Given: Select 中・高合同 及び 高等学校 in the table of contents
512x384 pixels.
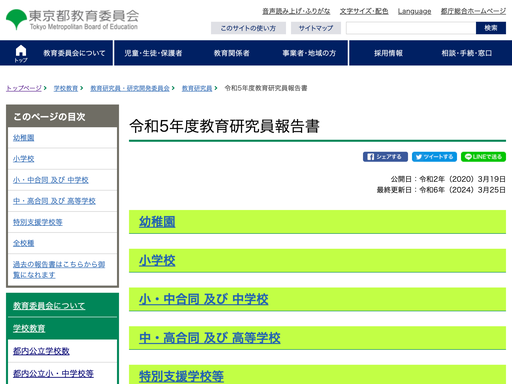Looking at the screenshot, I should coord(54,201).
